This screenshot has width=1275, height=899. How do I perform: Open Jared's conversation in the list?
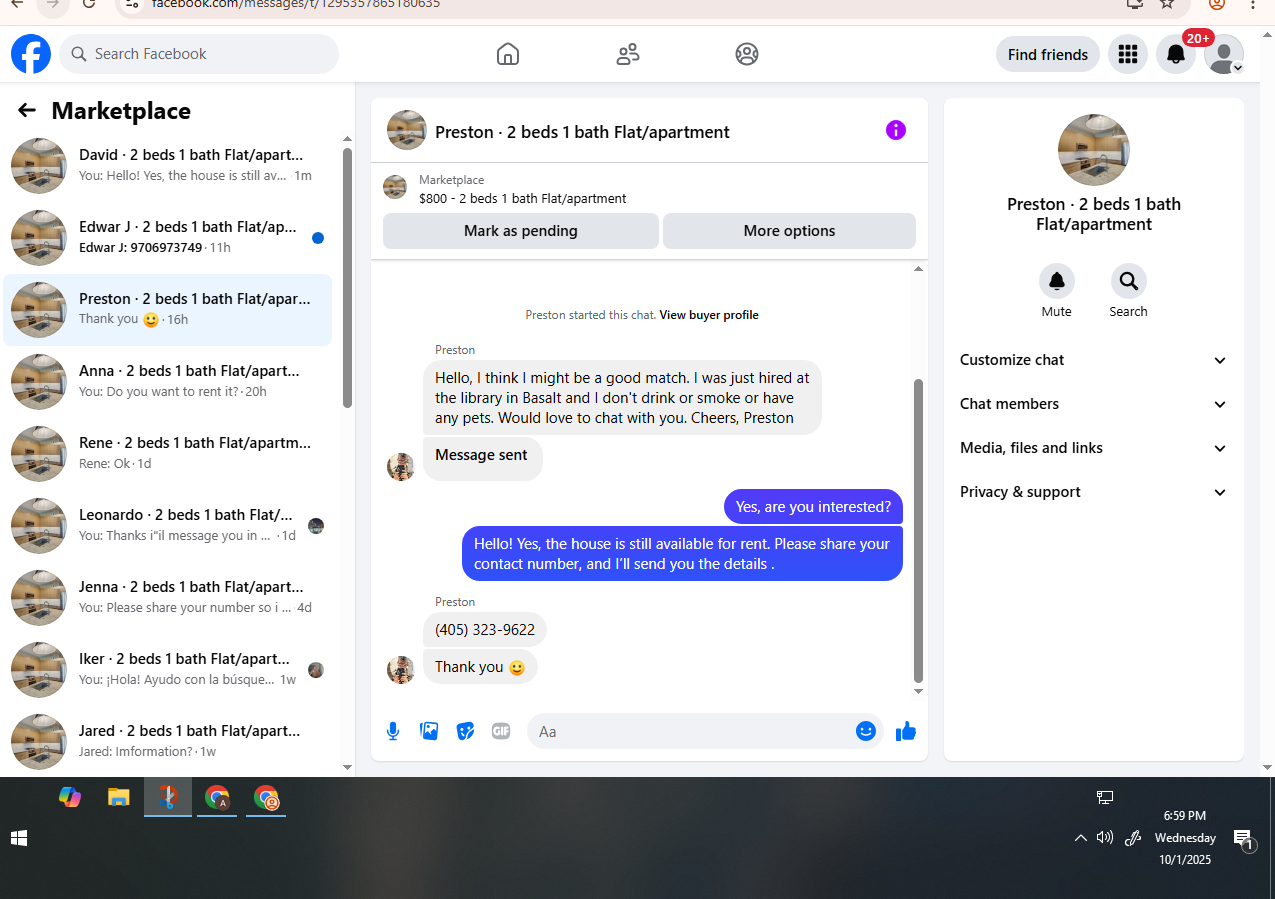coord(168,742)
